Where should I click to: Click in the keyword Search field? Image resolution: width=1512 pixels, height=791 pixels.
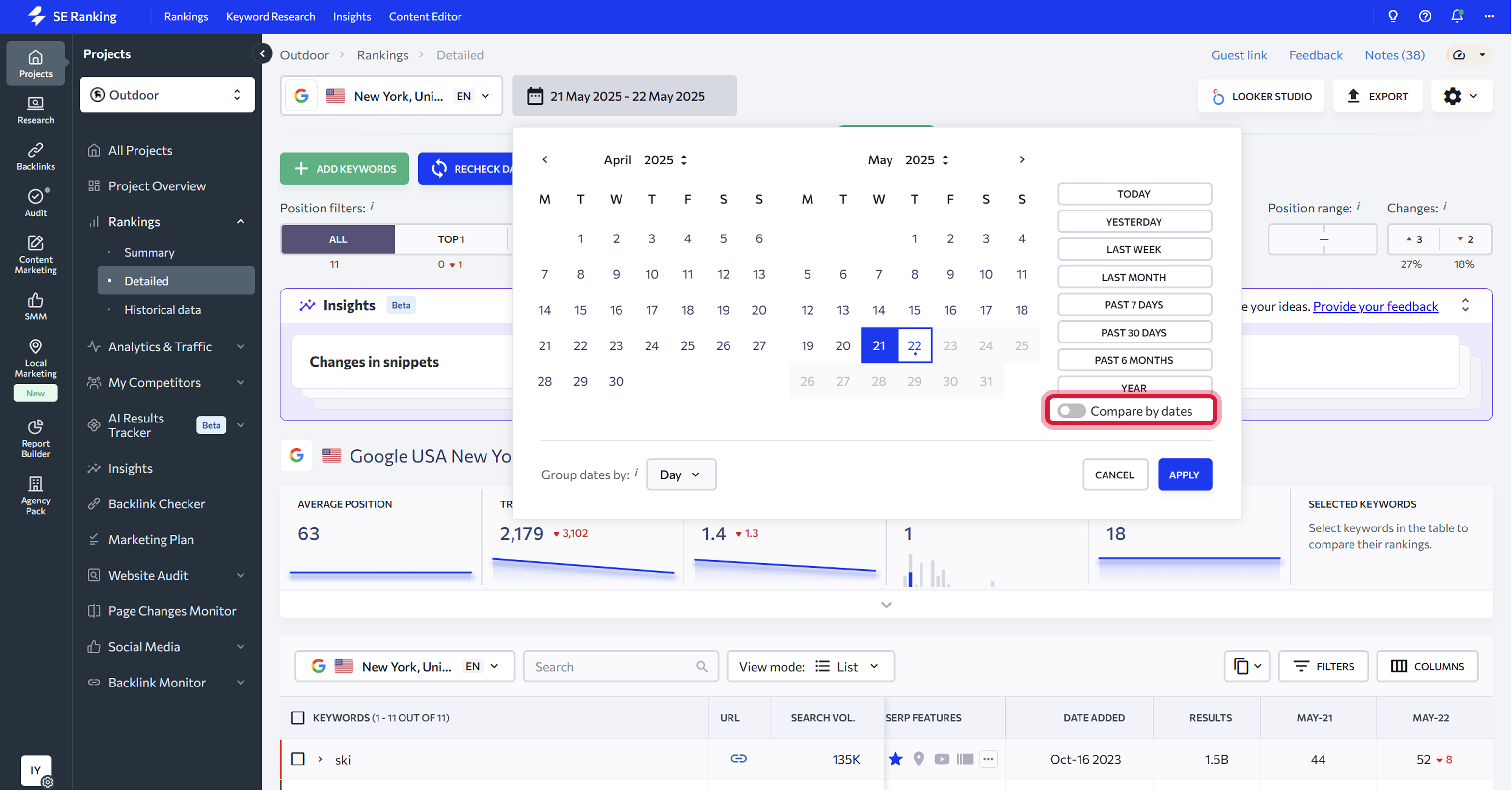(621, 666)
